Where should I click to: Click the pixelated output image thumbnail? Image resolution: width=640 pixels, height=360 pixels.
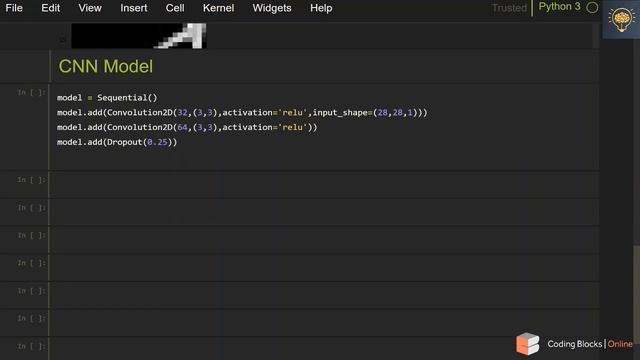pos(139,36)
